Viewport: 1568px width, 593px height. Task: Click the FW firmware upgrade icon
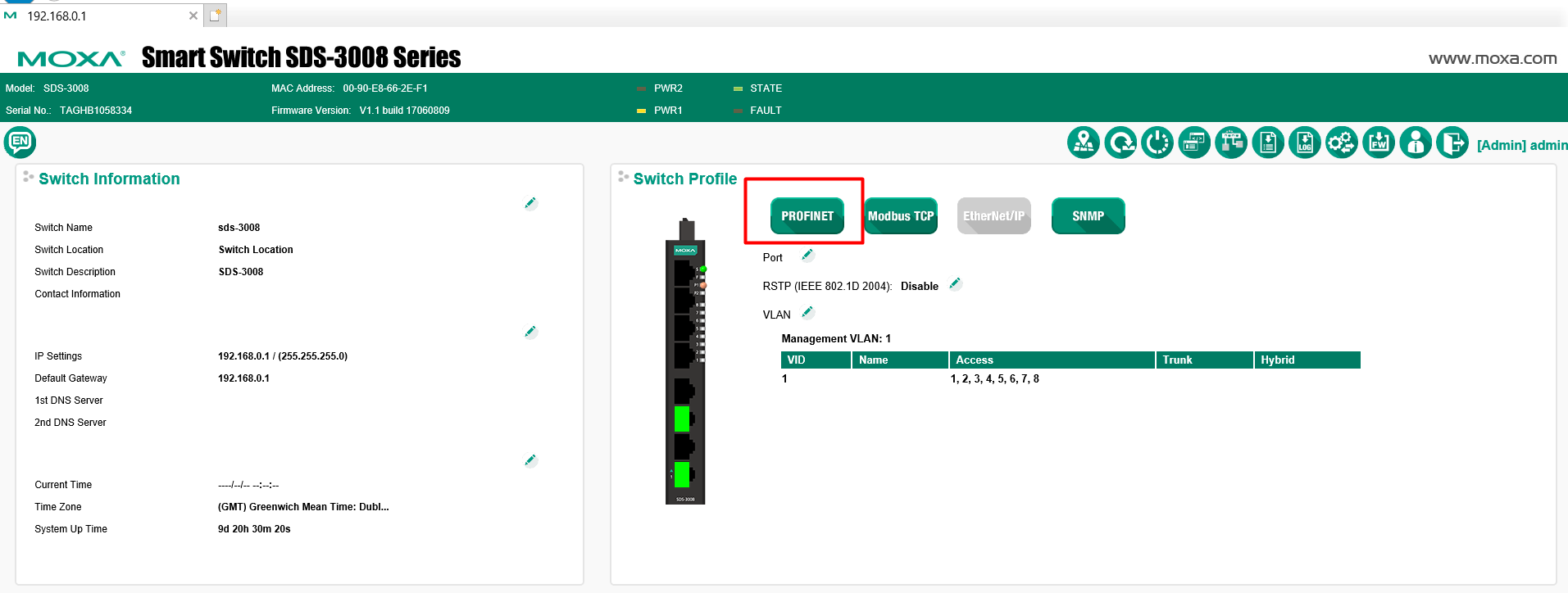(x=1379, y=143)
